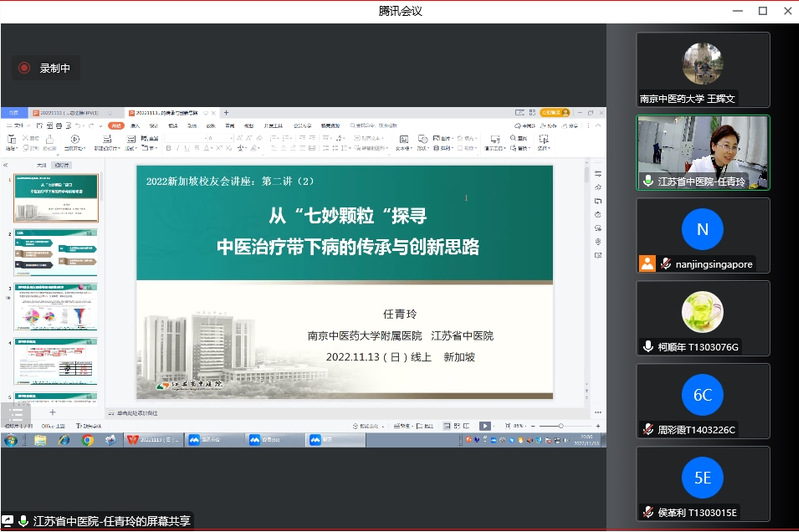
Task: Open the Tencent Meeting list icon at bottom-left
Action: 14,415
